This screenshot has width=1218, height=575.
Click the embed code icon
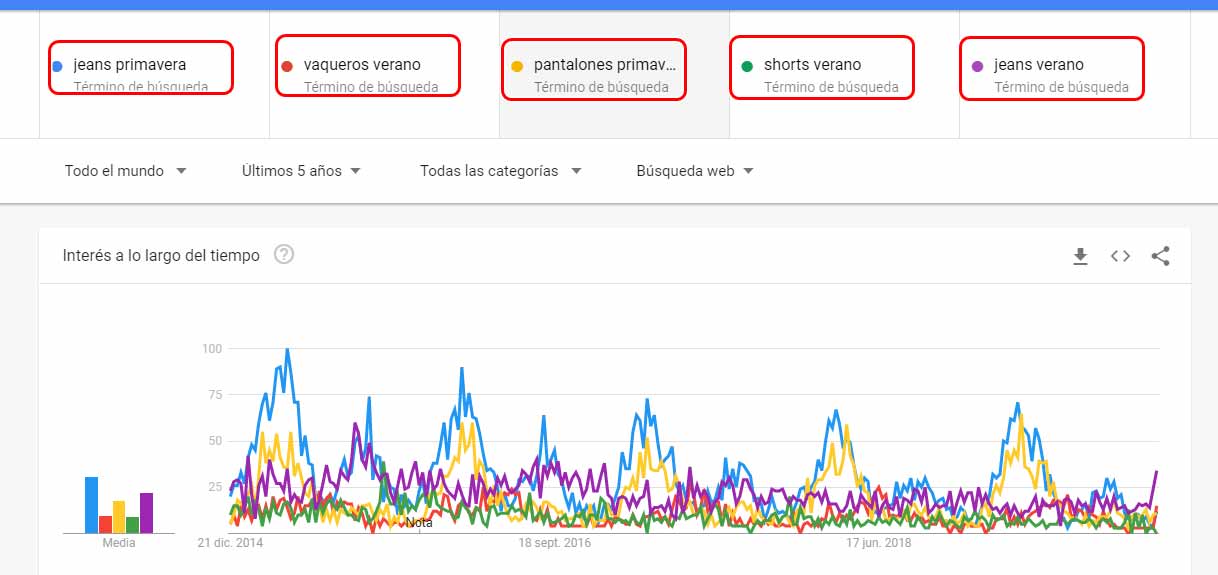1120,256
